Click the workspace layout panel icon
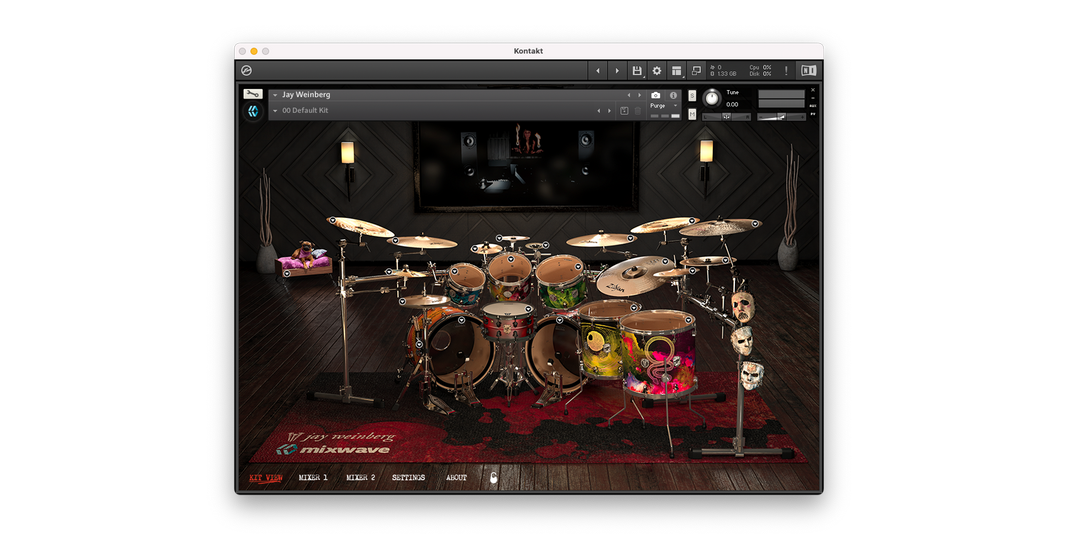The width and height of the screenshot is (1080, 541). tap(676, 71)
